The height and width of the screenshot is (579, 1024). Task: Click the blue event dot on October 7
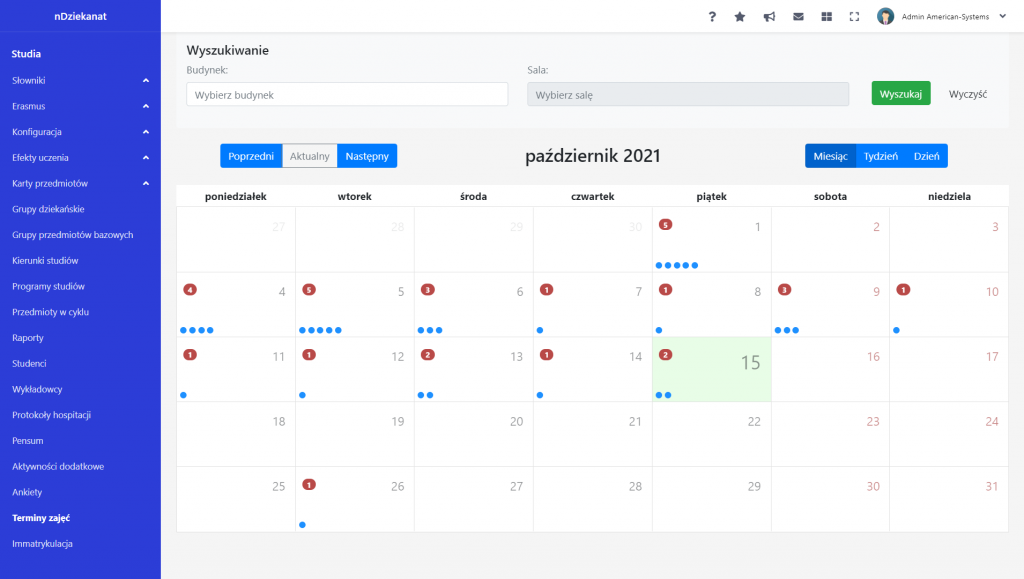pos(540,330)
